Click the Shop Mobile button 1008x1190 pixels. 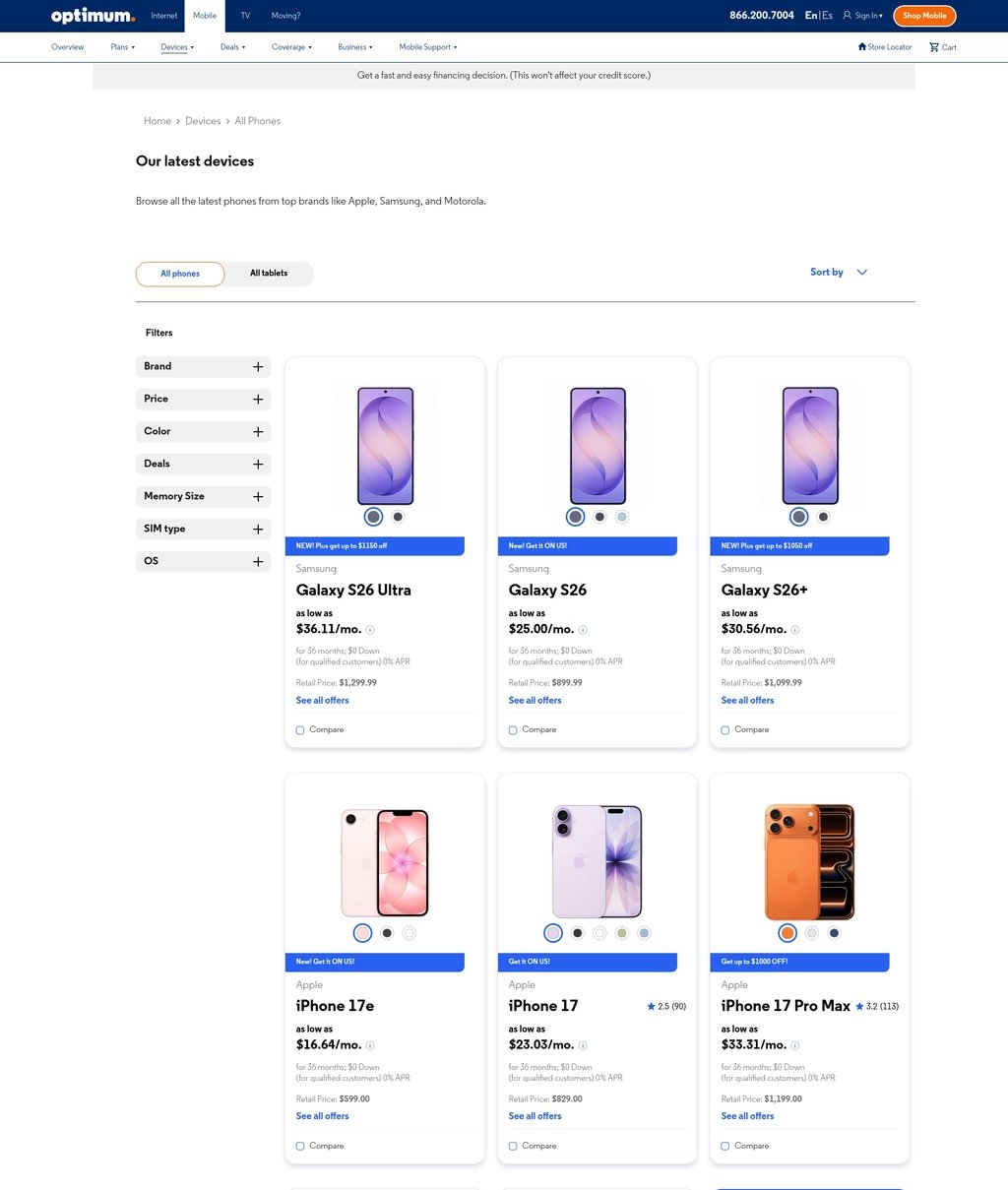point(923,16)
